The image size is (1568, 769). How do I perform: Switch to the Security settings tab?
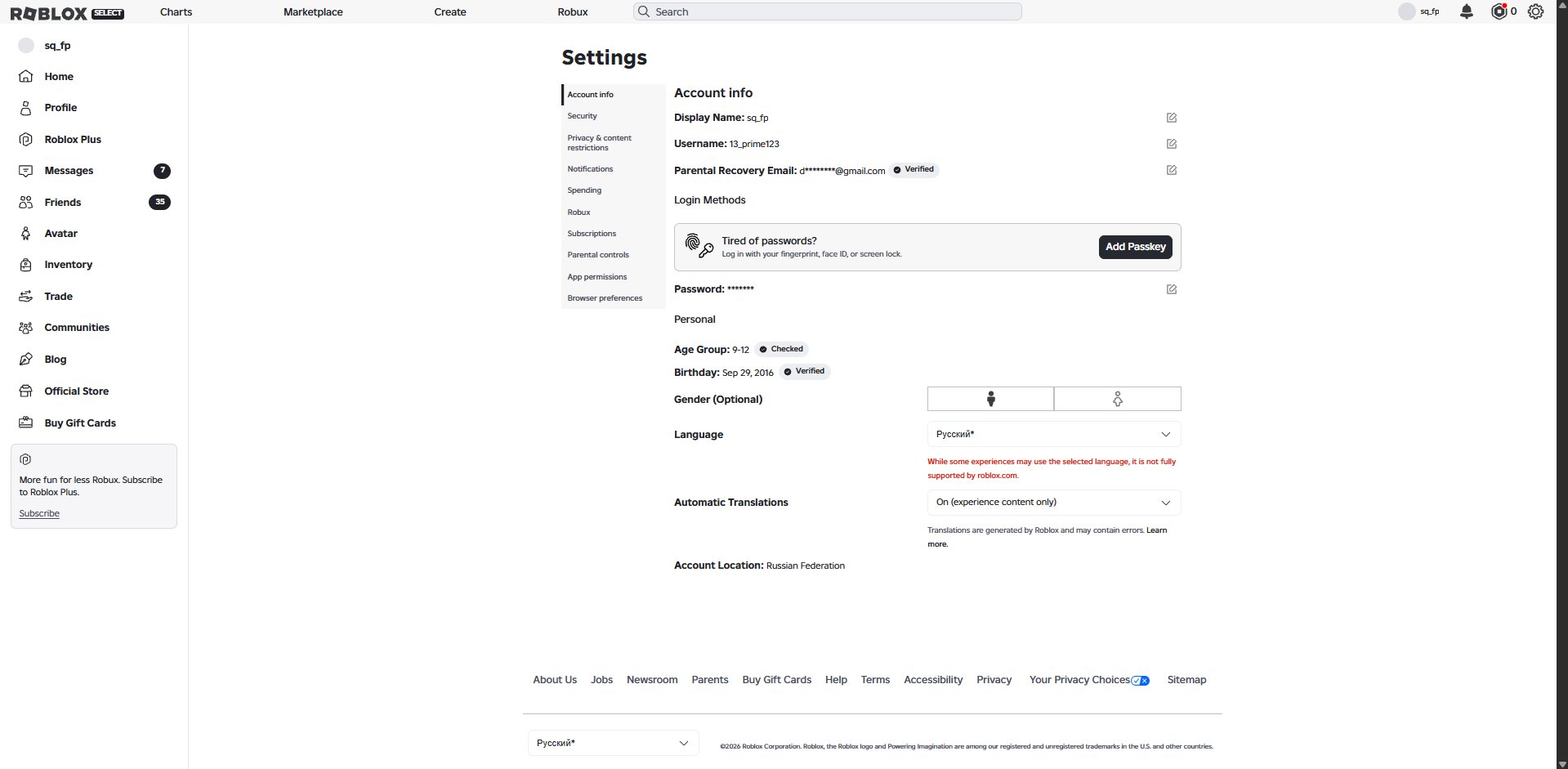click(x=614, y=116)
